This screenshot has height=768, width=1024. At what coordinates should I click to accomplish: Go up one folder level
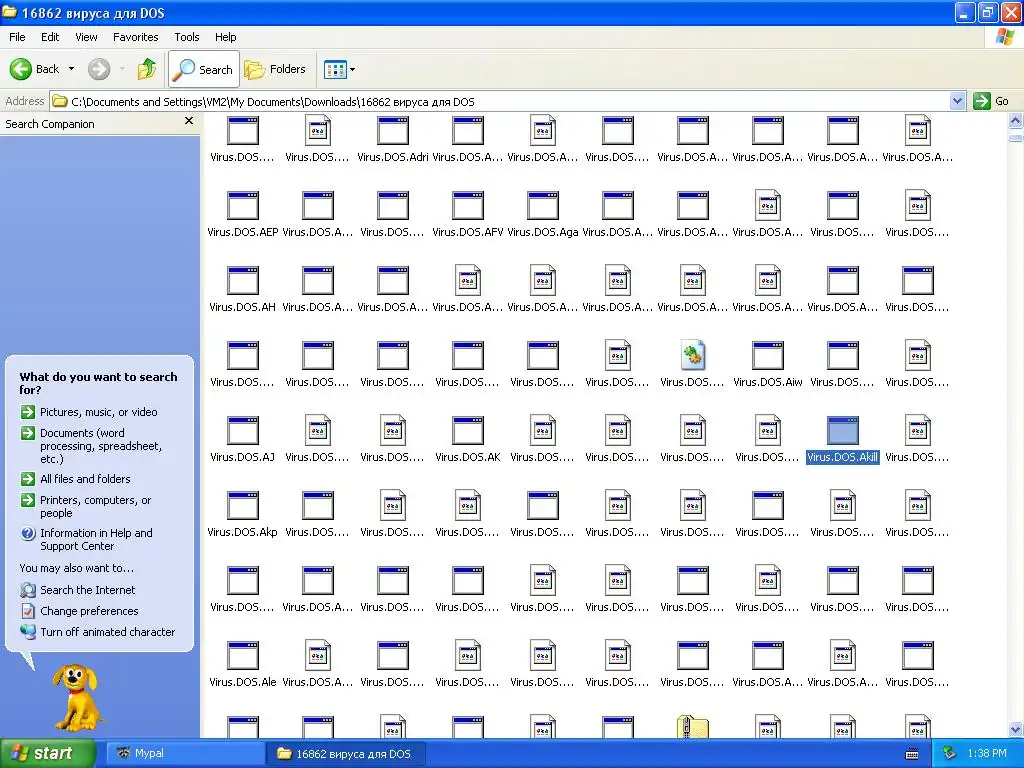[x=147, y=69]
